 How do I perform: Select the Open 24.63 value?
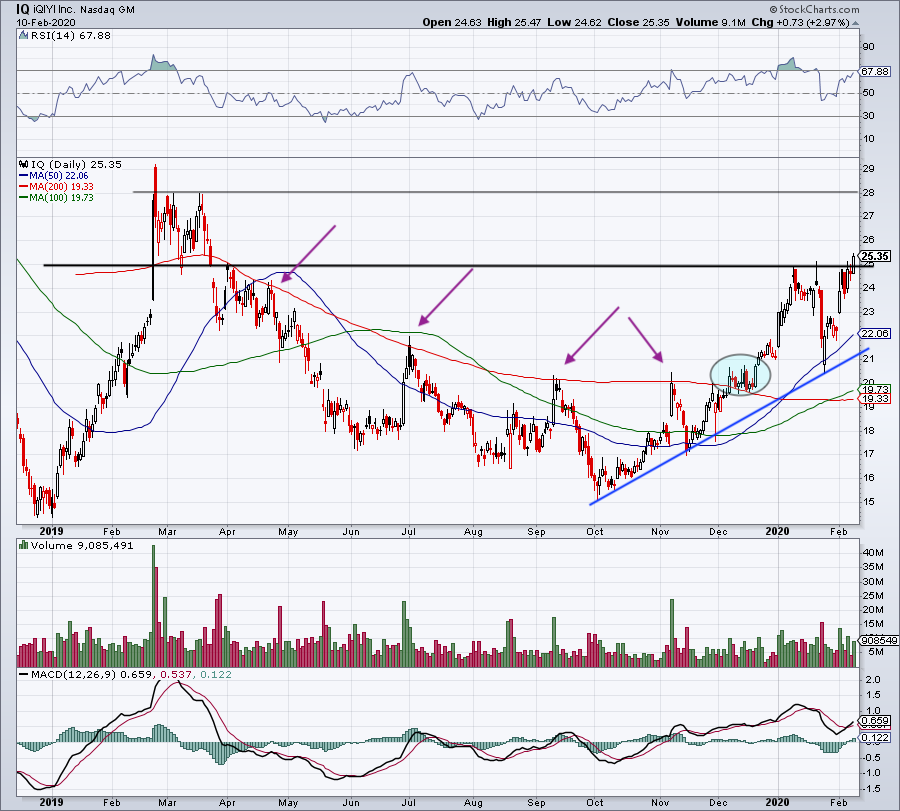point(451,23)
